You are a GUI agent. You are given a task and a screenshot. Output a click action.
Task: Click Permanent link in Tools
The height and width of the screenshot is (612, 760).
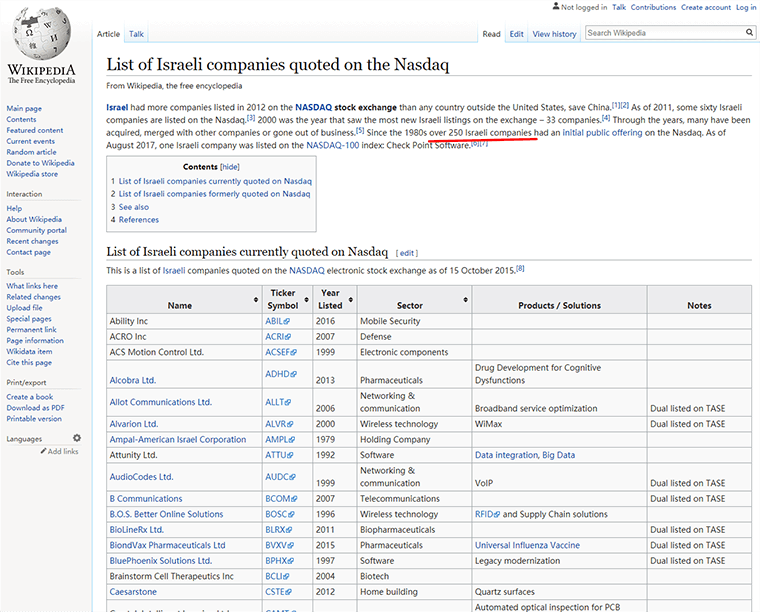32,330
